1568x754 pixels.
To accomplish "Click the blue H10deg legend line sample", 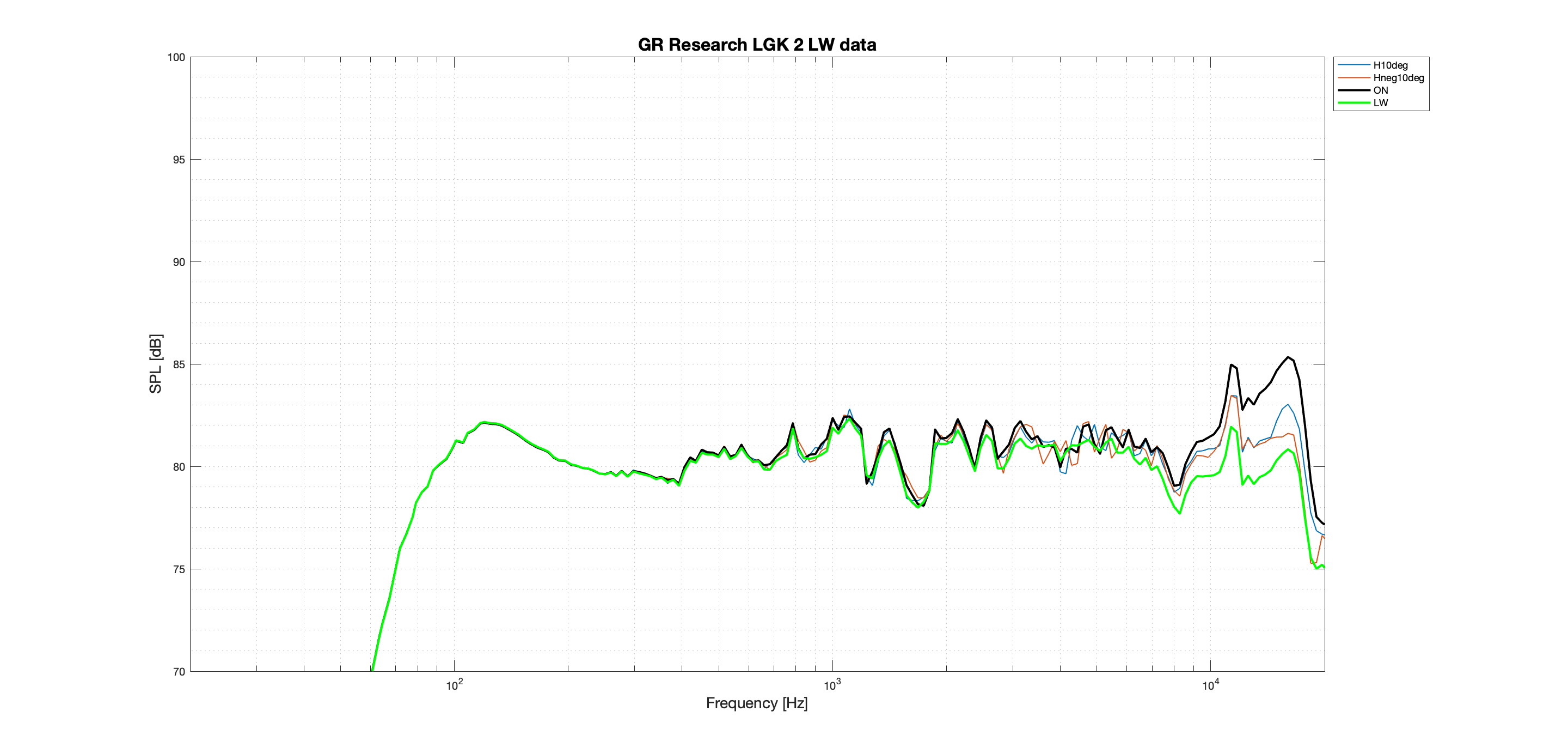I will (x=1353, y=65).
